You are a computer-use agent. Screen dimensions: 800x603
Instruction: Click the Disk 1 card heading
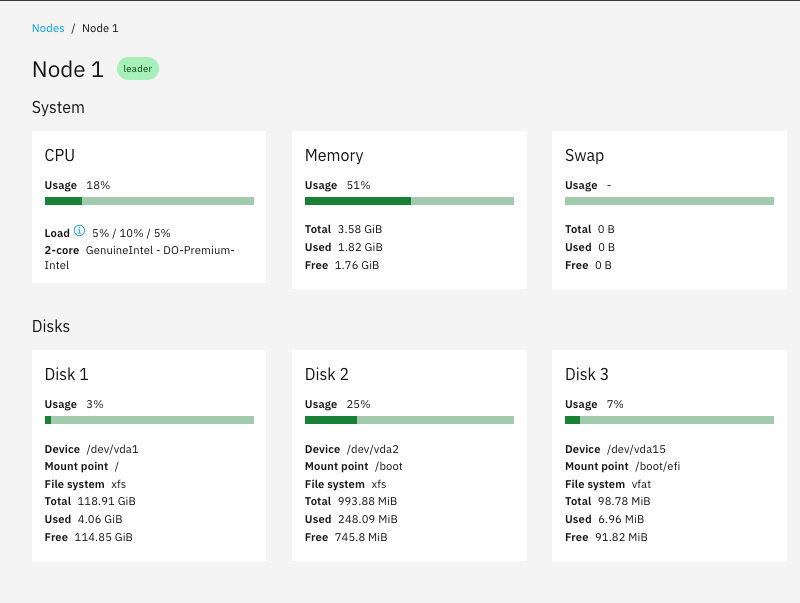pos(66,374)
